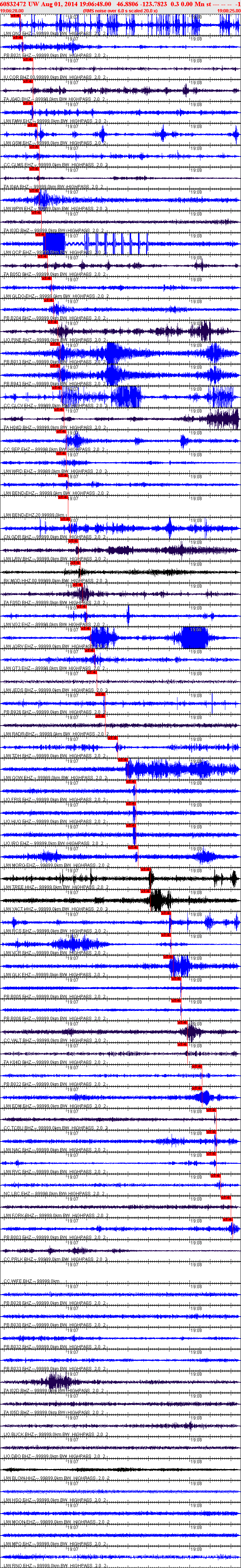
Task: Select the UW VCR EHZ trace label
Action: point(56,954)
